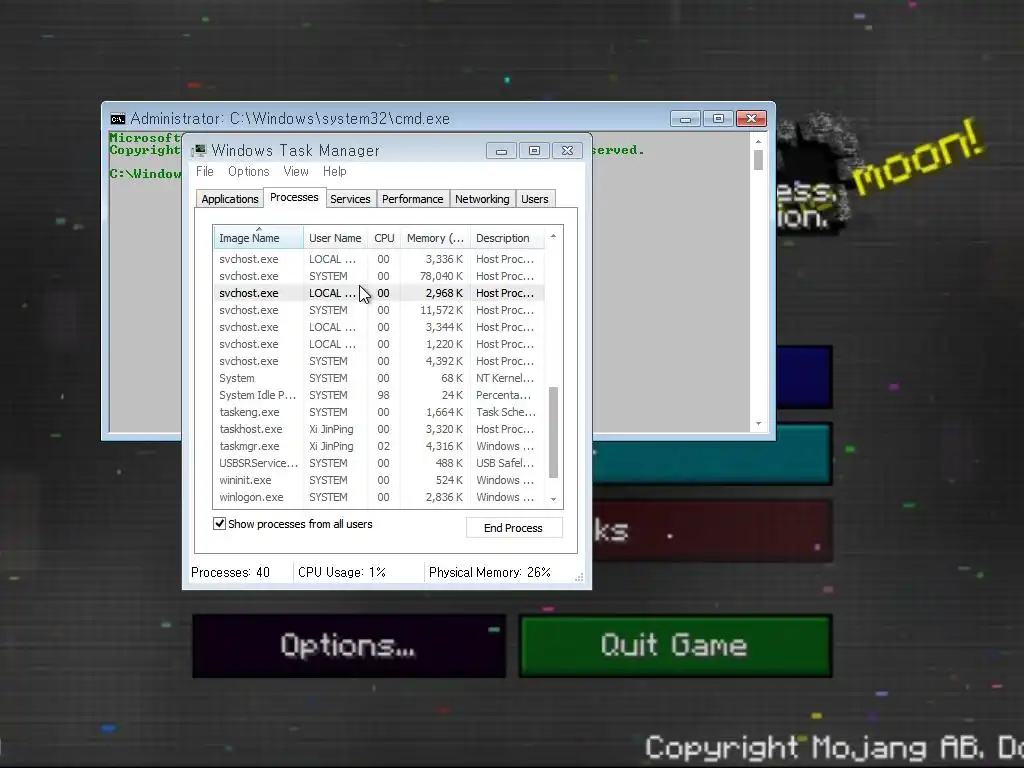Select the System Idle Process row

(379, 395)
